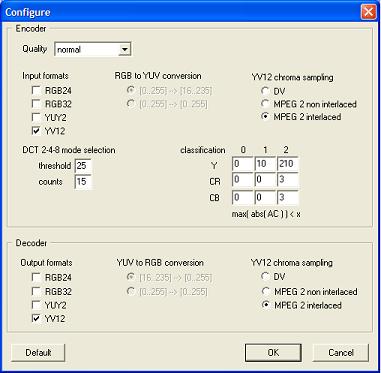
Task: Choose MPEG 2 non interlaced in Encoder
Action: (265, 104)
